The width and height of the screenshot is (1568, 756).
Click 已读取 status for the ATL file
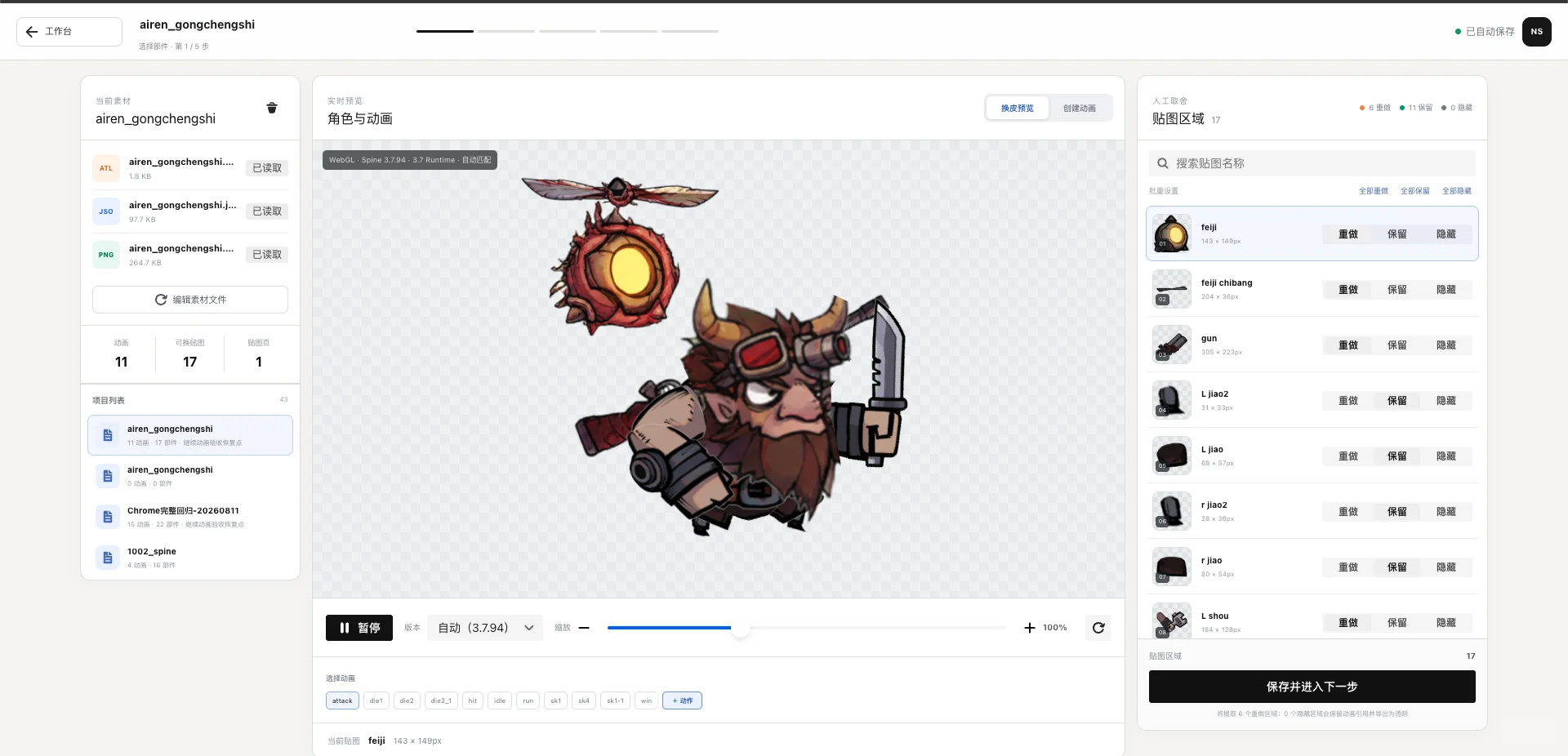point(267,168)
